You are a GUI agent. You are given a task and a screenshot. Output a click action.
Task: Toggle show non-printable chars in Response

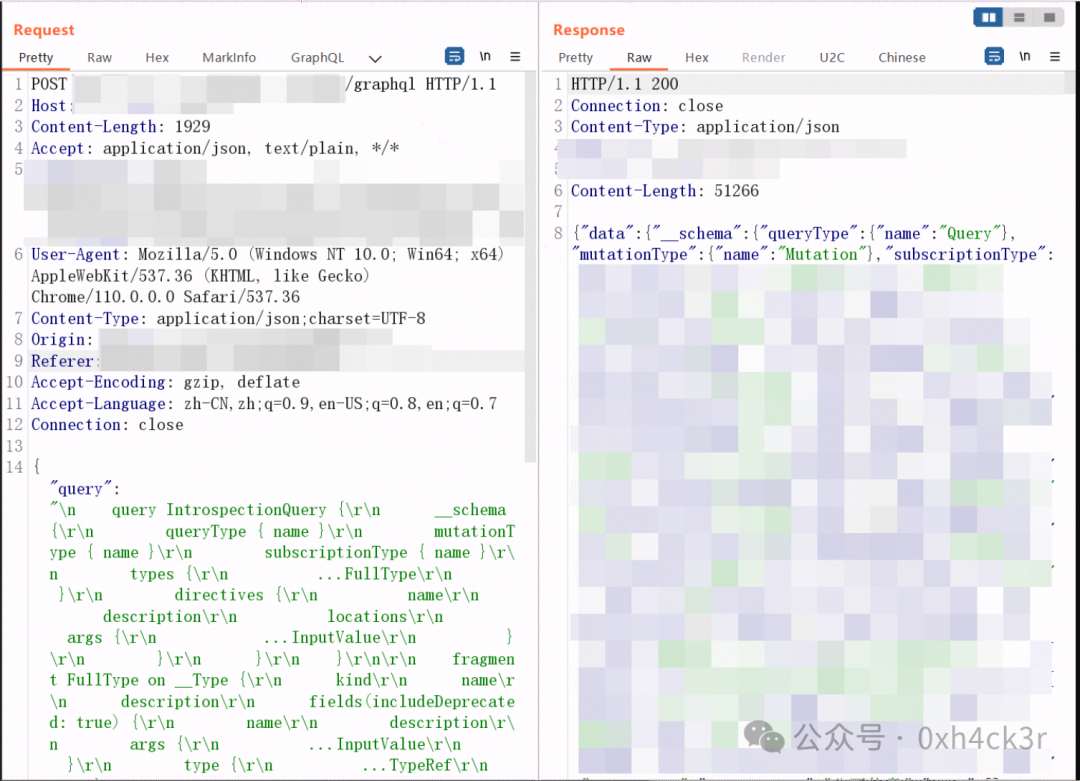(x=1025, y=56)
